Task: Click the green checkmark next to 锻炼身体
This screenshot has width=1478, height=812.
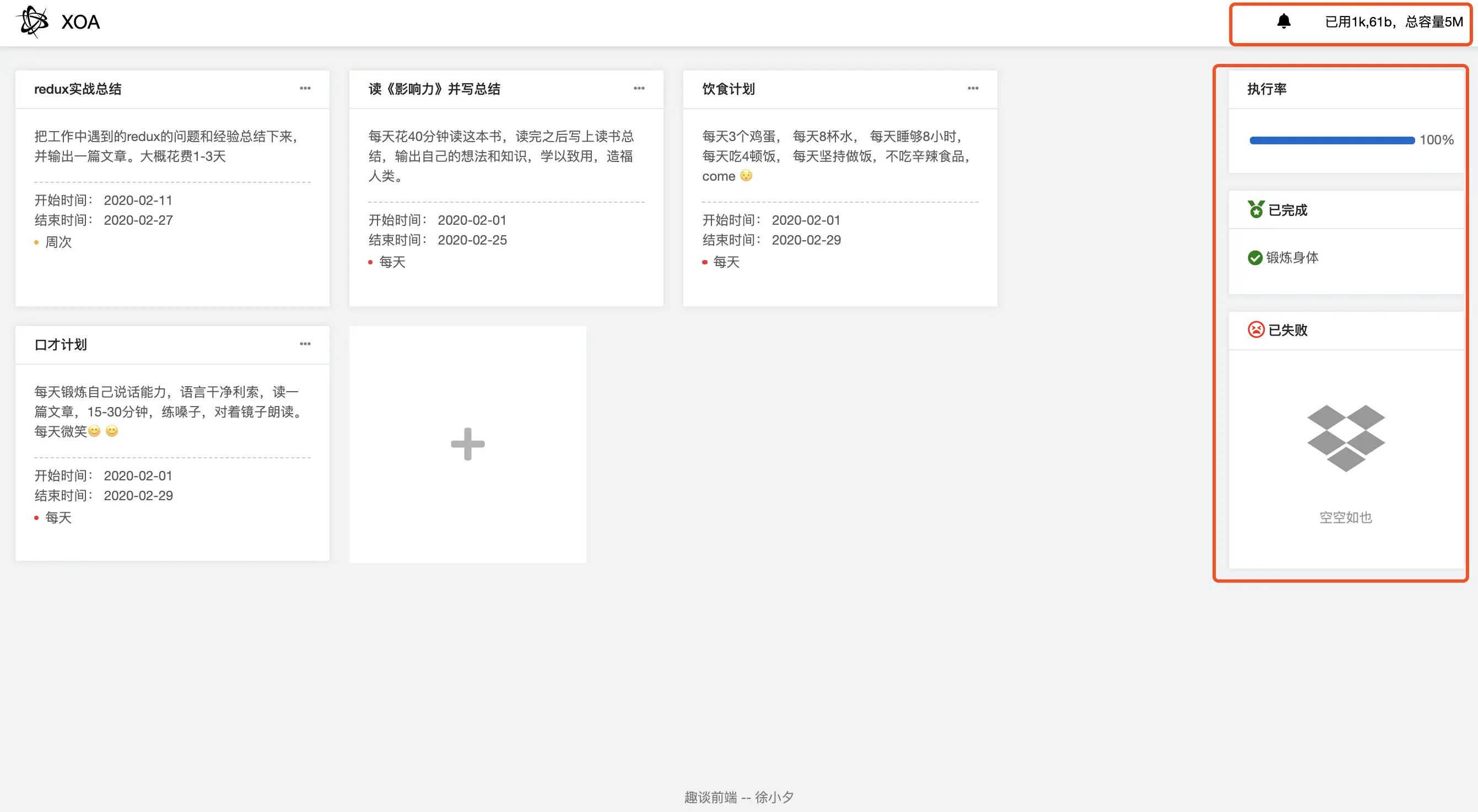Action: pos(1255,258)
